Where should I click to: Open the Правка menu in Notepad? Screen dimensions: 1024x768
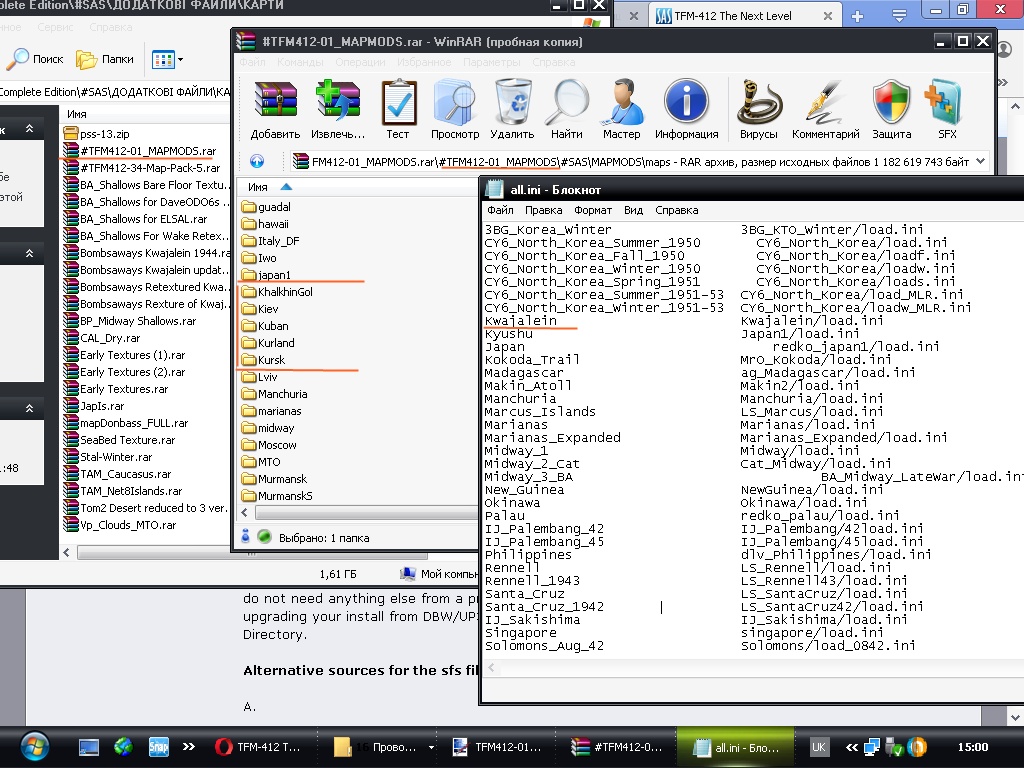point(543,211)
